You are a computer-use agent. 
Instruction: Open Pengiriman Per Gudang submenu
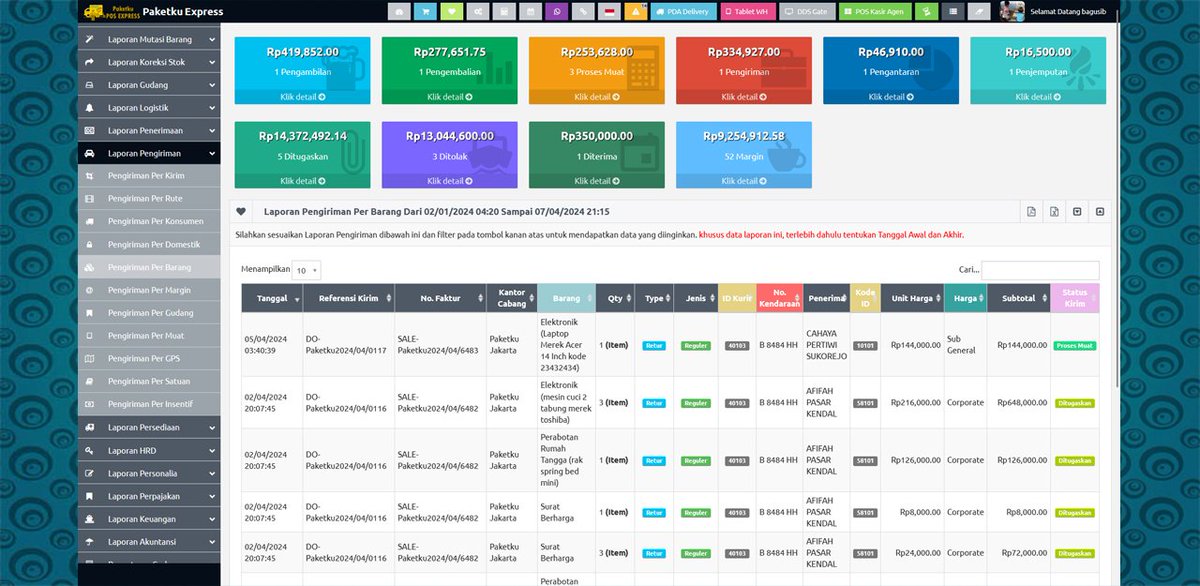(x=149, y=314)
